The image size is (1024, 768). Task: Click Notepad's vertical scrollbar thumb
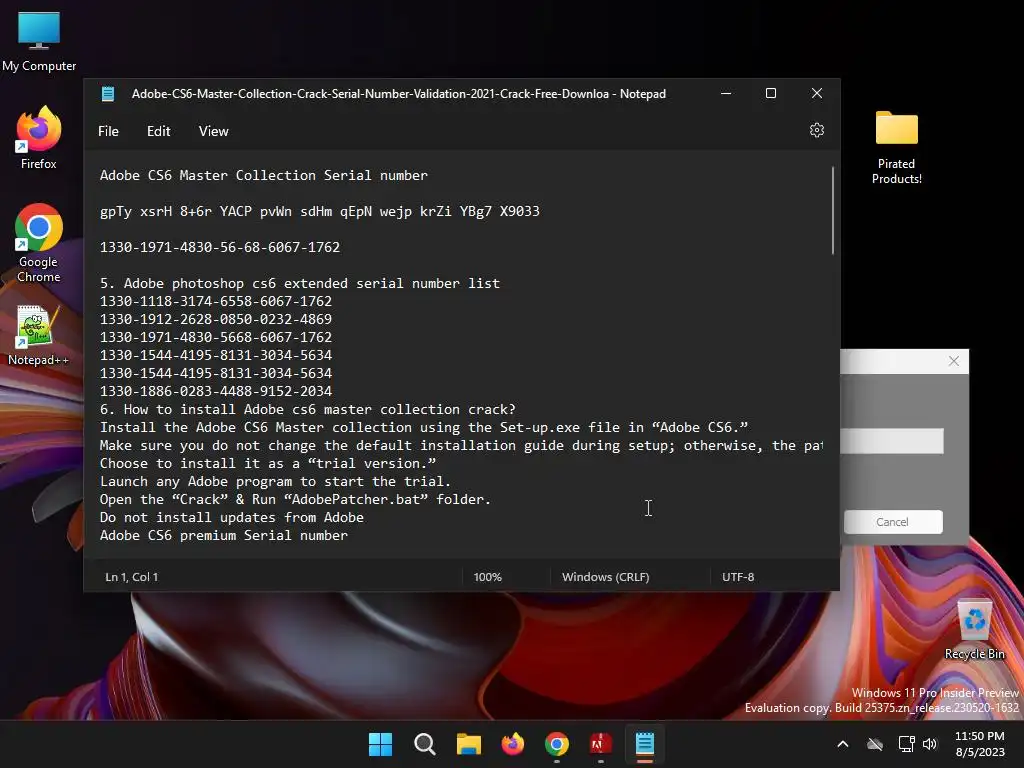(x=833, y=210)
